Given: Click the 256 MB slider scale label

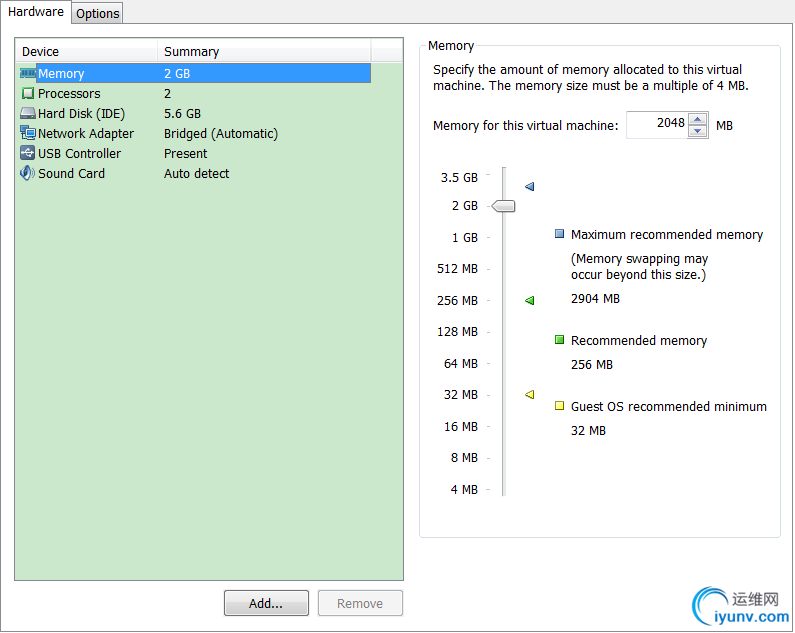Looking at the screenshot, I should 457,300.
